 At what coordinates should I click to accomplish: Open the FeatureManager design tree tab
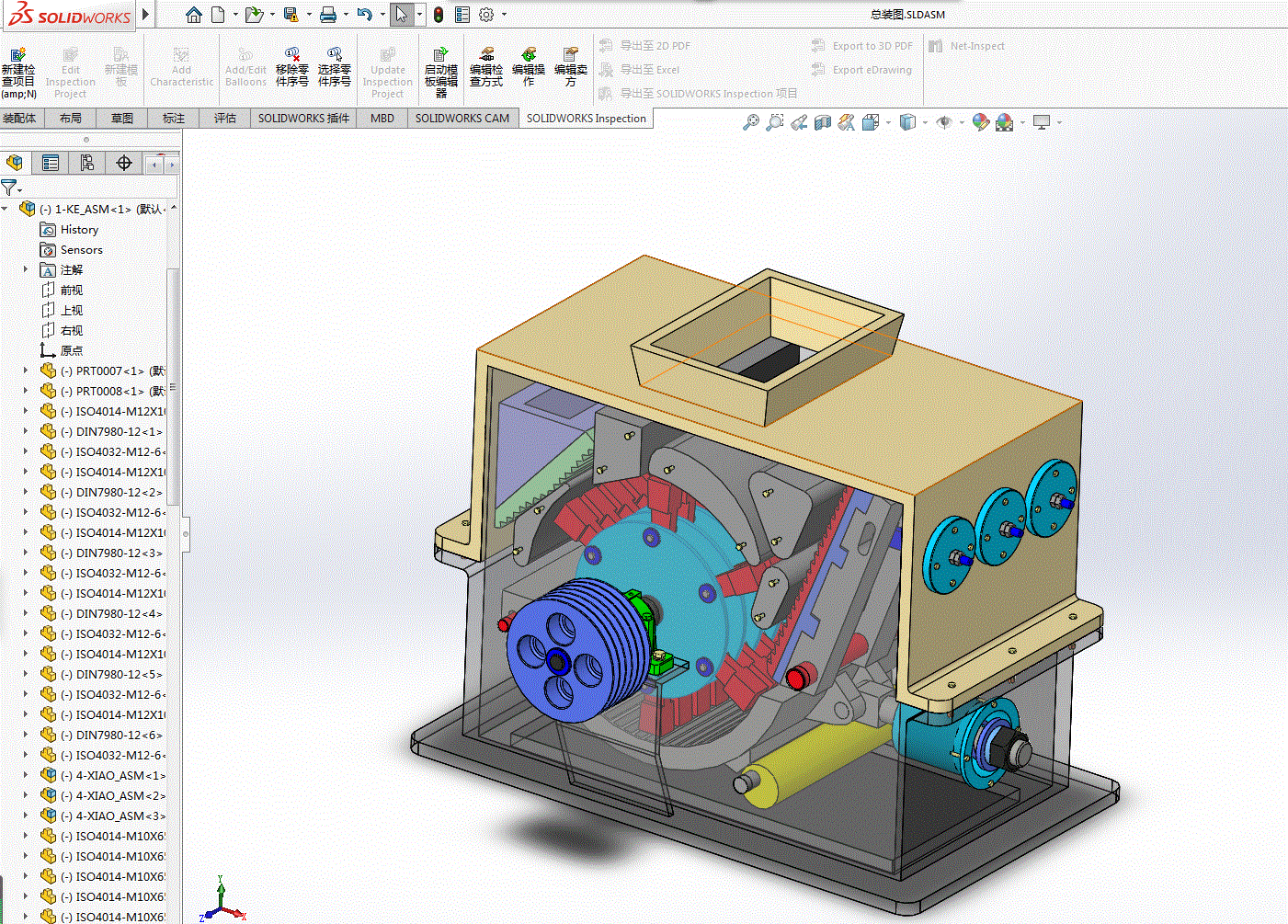coord(15,163)
